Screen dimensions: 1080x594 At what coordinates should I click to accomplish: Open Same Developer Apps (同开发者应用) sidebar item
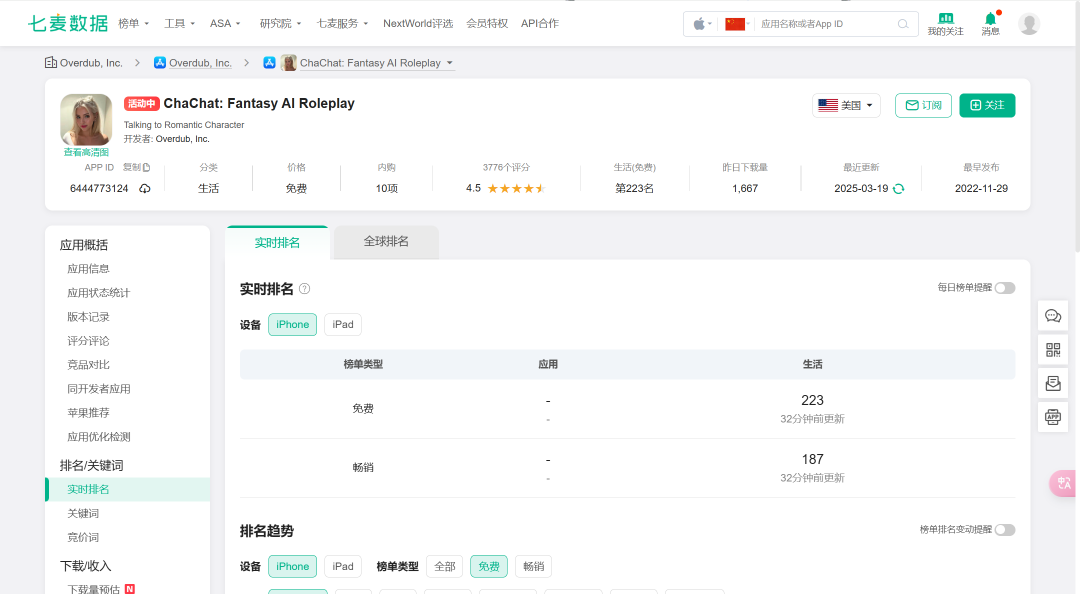click(x=98, y=389)
